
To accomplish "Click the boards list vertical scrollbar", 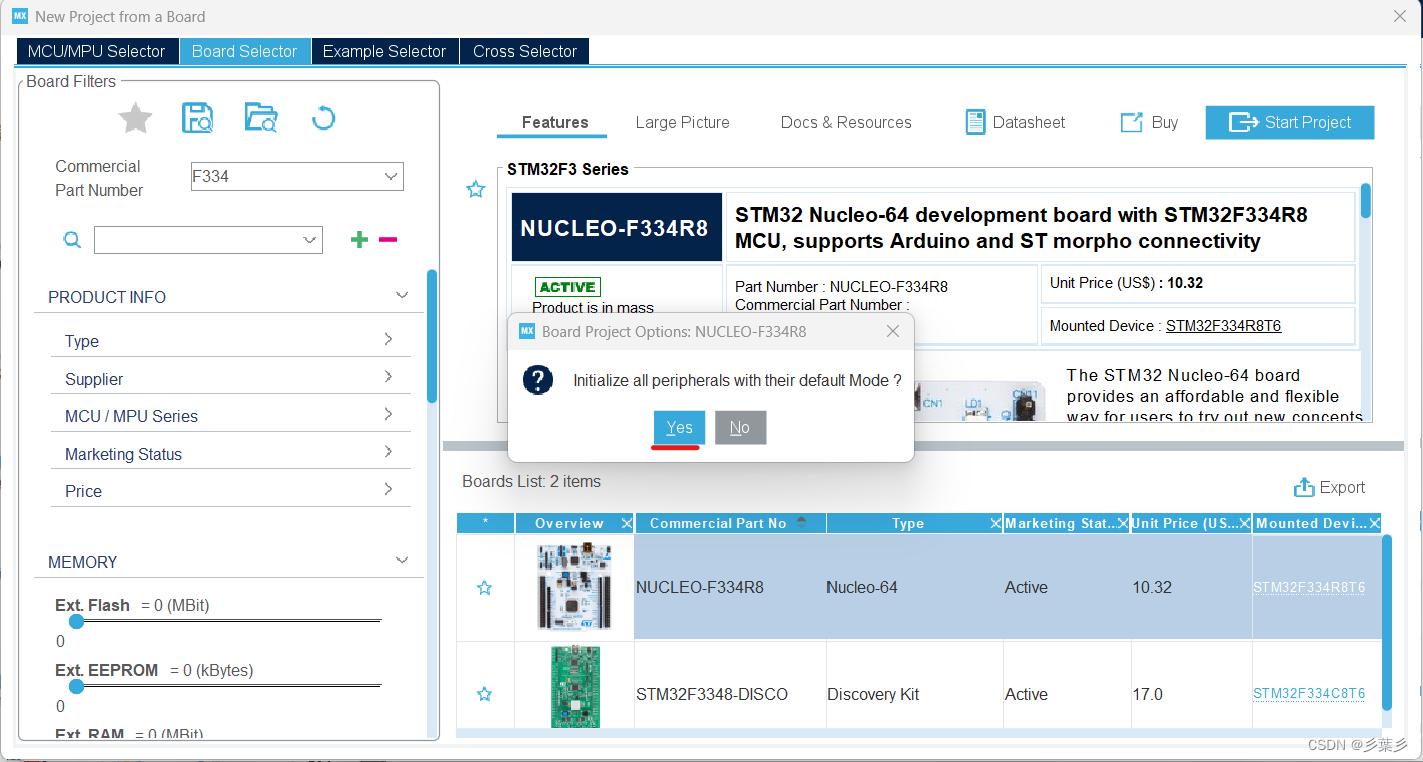I will [x=1386, y=622].
